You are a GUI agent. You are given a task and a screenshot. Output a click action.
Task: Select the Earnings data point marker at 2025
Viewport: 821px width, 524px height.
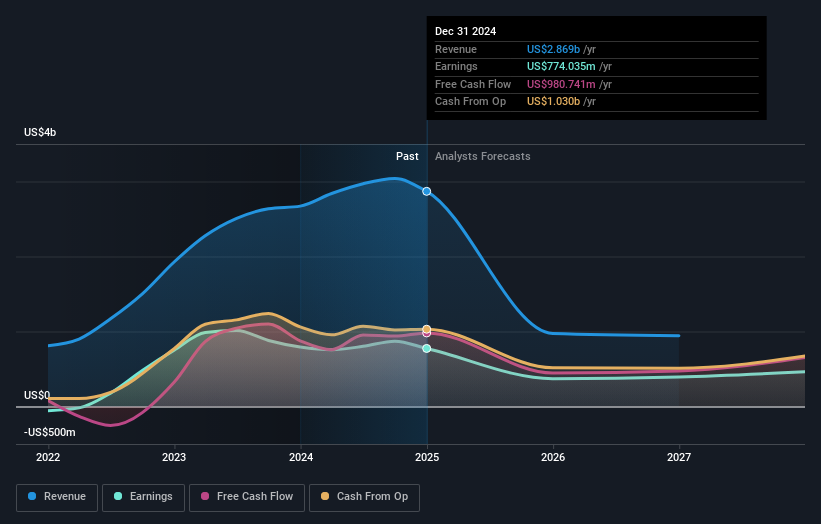[x=427, y=349]
